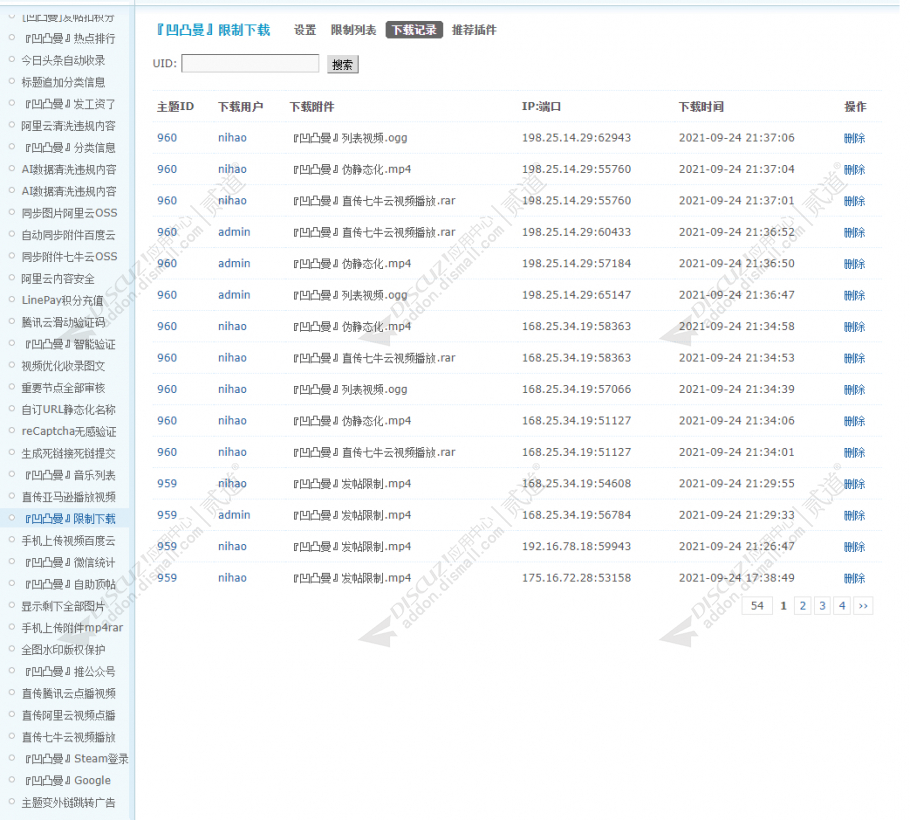
Task: Go to page 4
Action: [842, 606]
